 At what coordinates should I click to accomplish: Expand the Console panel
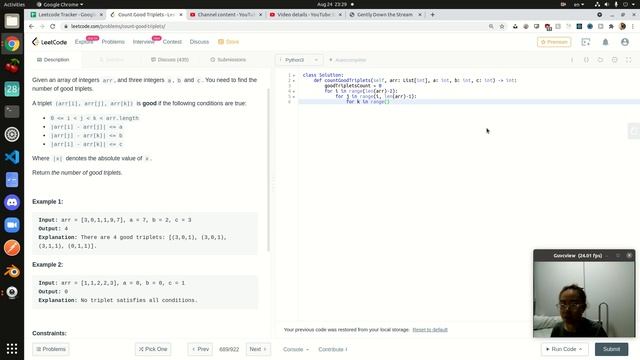tap(296, 349)
